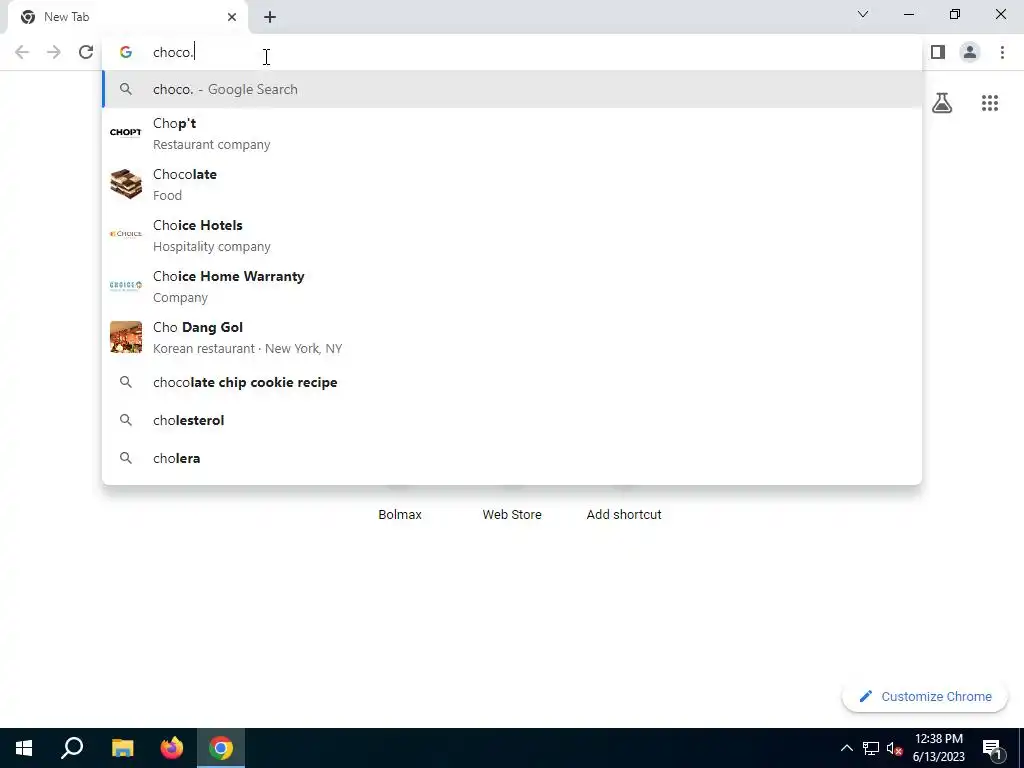Open File Explorer from taskbar
The height and width of the screenshot is (768, 1024).
tap(122, 748)
